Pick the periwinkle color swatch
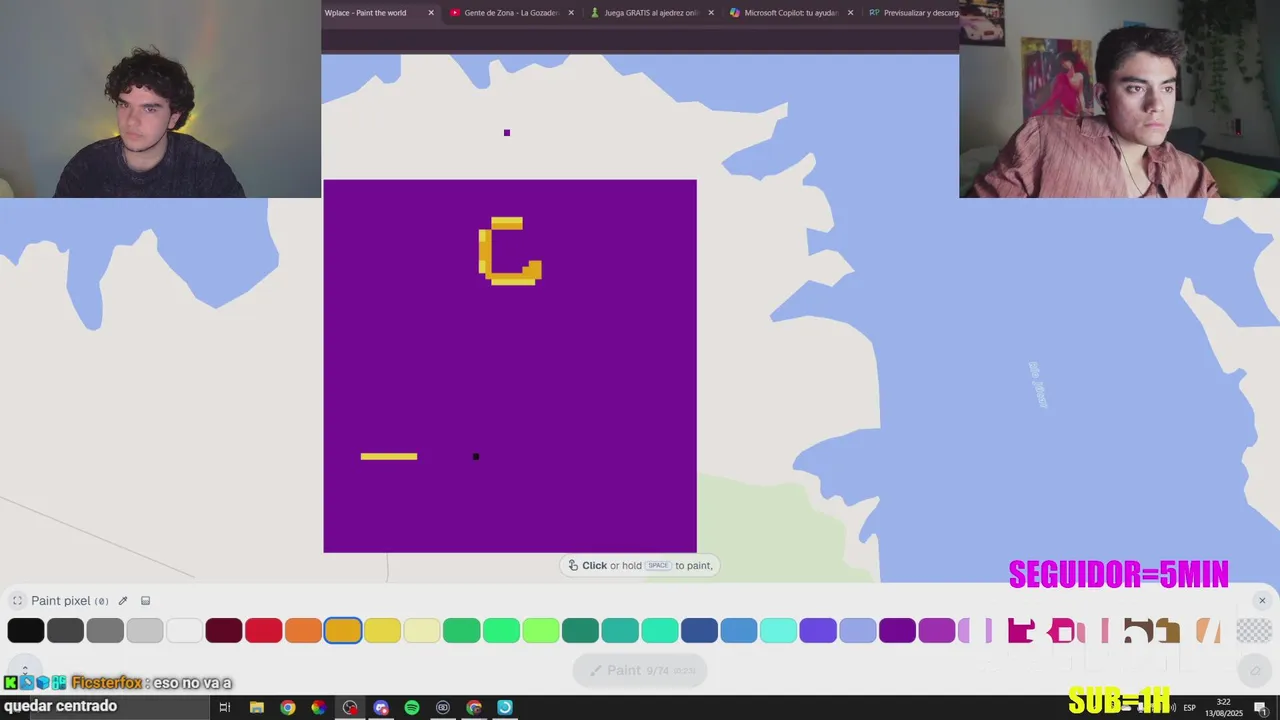The height and width of the screenshot is (720, 1280). tap(858, 630)
